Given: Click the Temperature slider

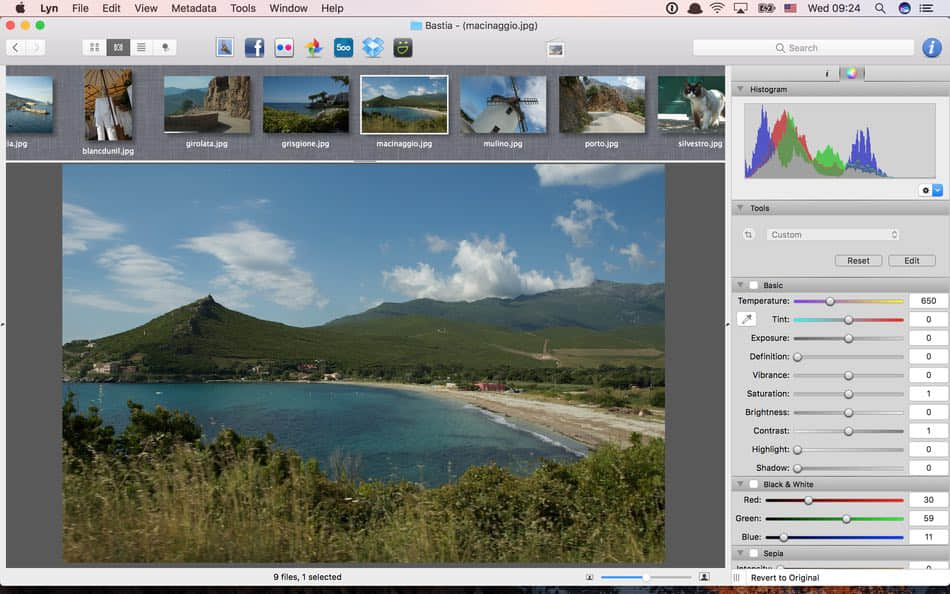Looking at the screenshot, I should click(x=830, y=301).
